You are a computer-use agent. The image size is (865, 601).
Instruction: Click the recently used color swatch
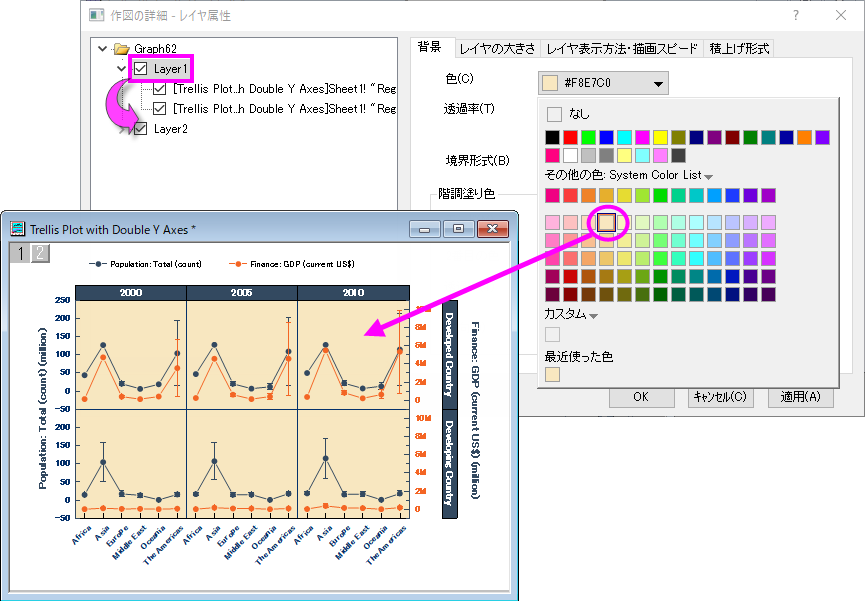coord(552,374)
